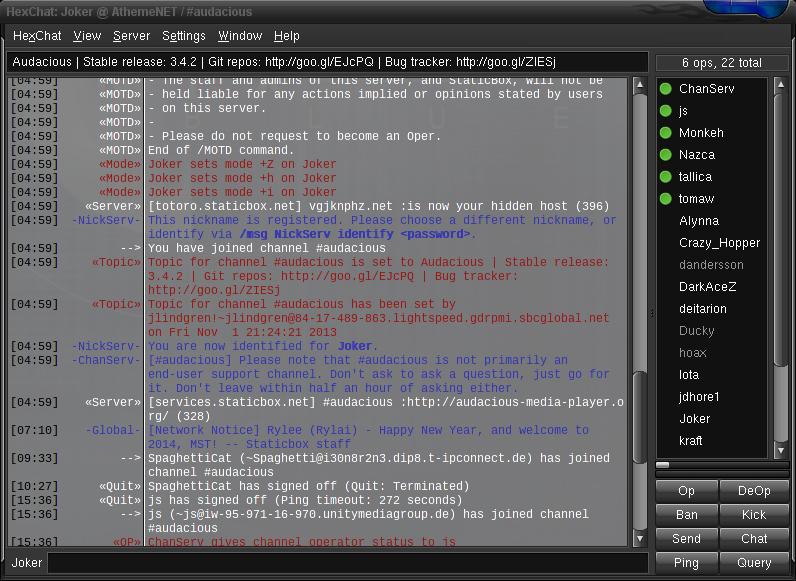Open the Window menu

(x=240, y=36)
